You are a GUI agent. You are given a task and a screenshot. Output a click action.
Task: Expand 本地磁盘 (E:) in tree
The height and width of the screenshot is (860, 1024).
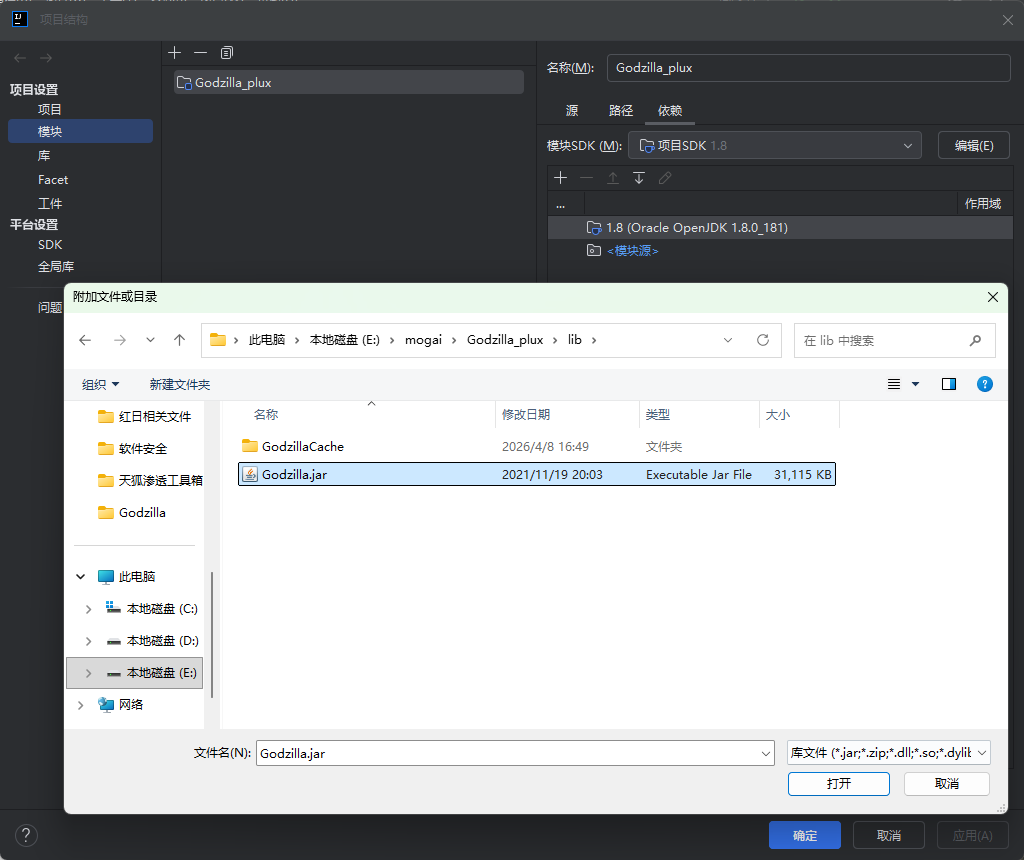tap(88, 673)
